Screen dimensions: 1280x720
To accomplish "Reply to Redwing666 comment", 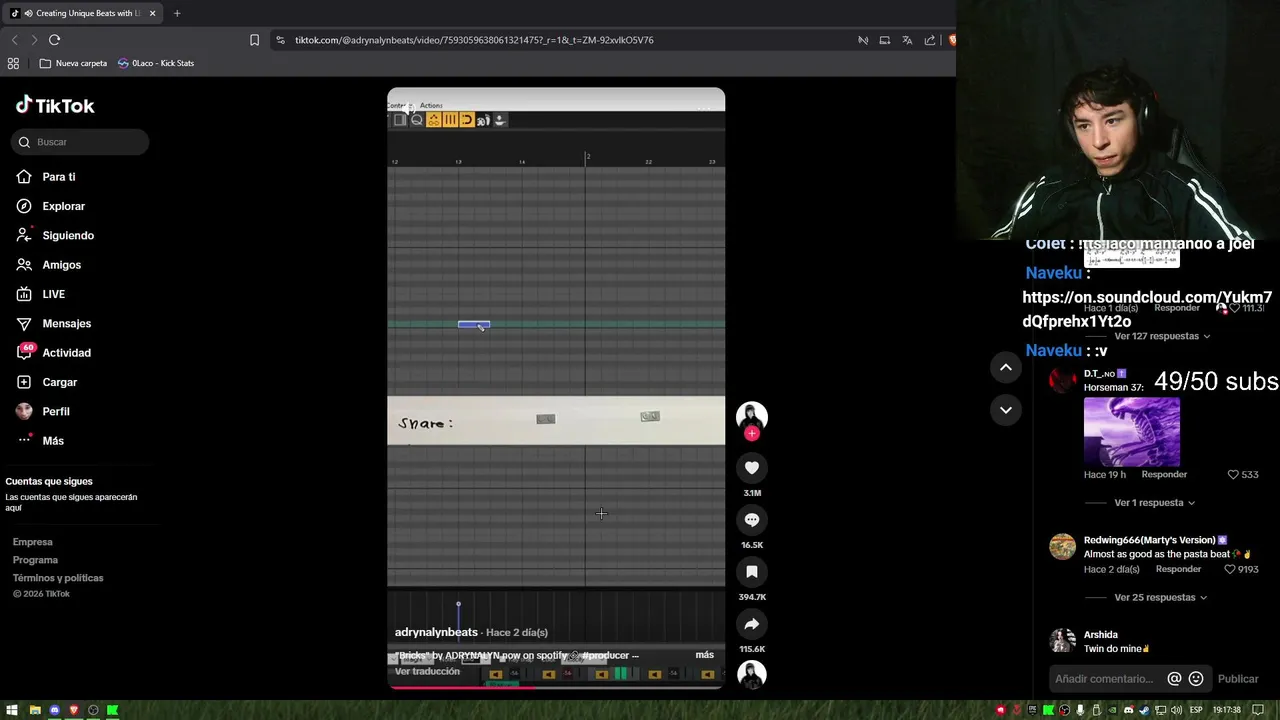I will click(1178, 569).
